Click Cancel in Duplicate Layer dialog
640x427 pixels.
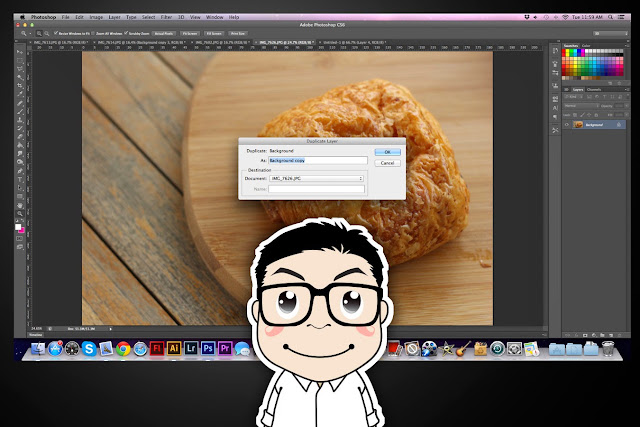pyautogui.click(x=387, y=163)
